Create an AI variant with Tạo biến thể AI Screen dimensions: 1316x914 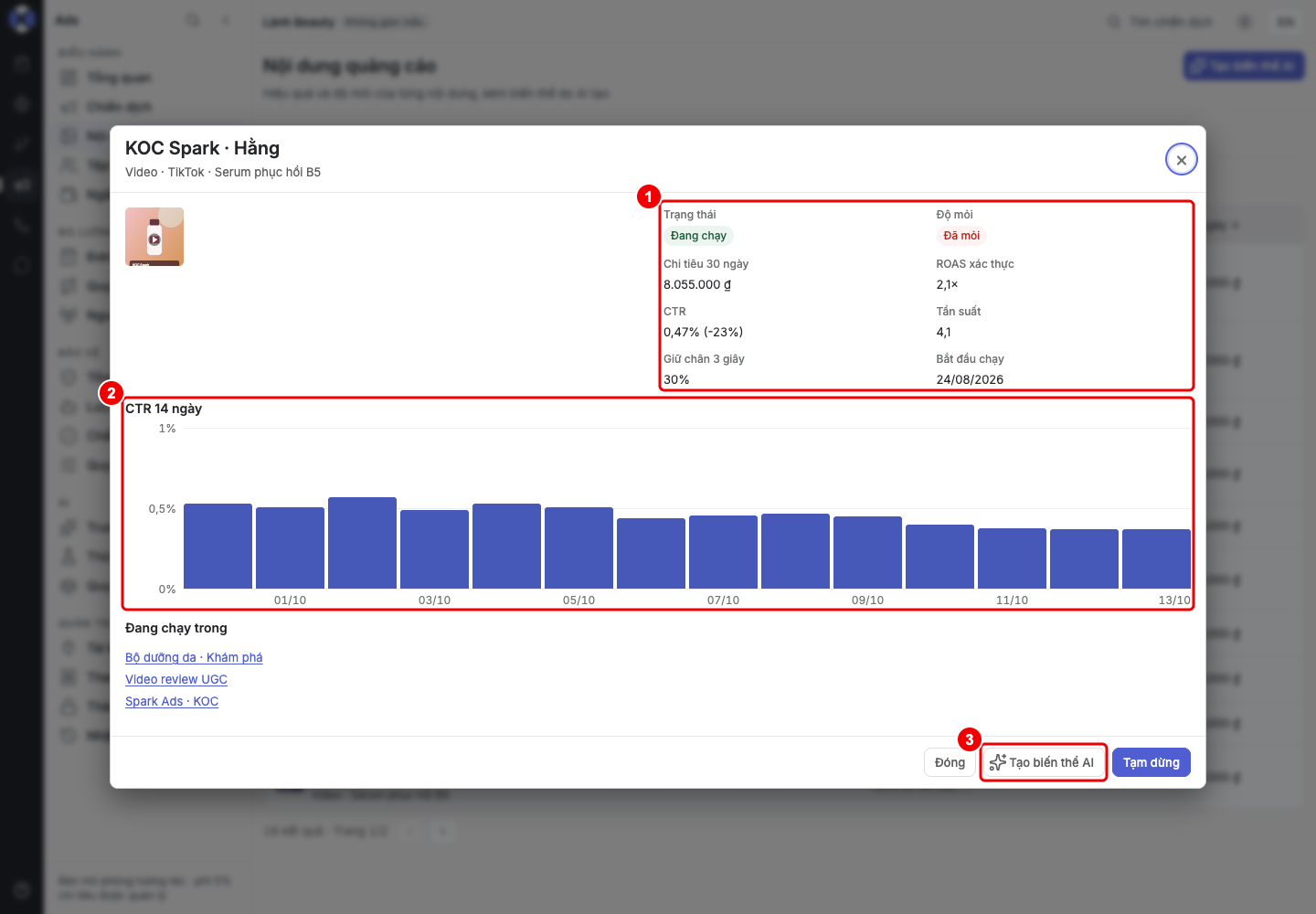click(x=1043, y=762)
